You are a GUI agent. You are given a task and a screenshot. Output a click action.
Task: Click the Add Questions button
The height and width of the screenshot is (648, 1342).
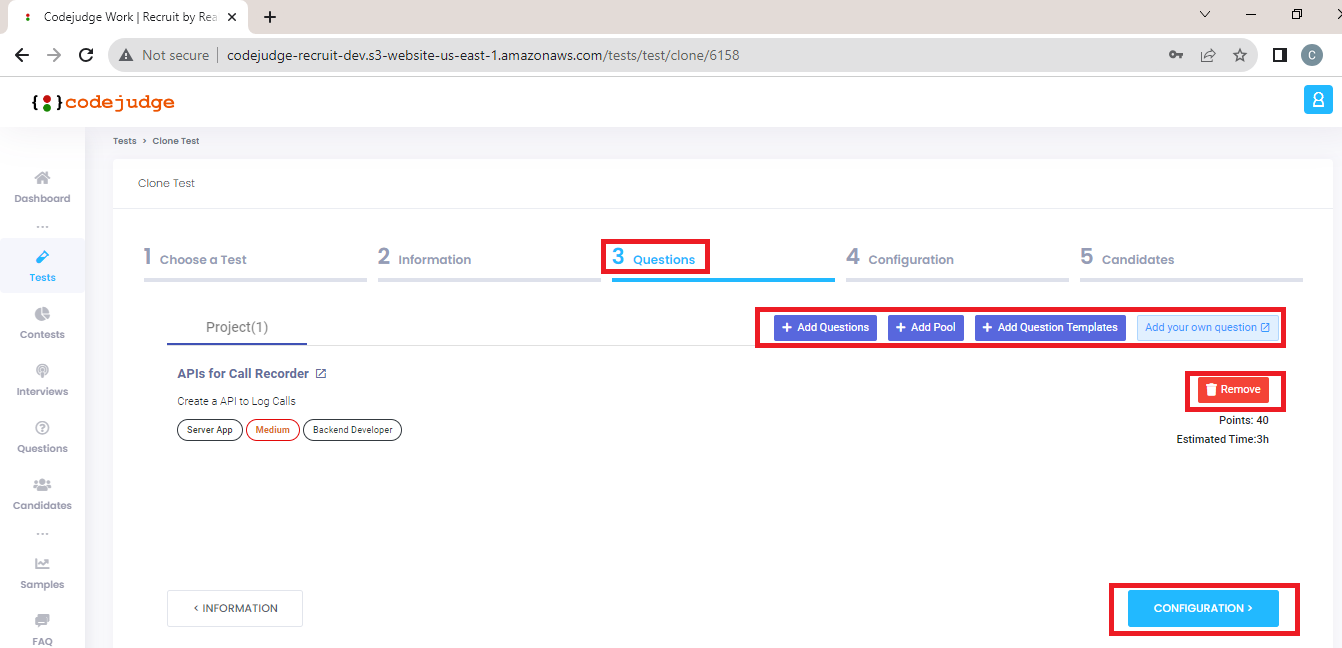[x=824, y=327]
